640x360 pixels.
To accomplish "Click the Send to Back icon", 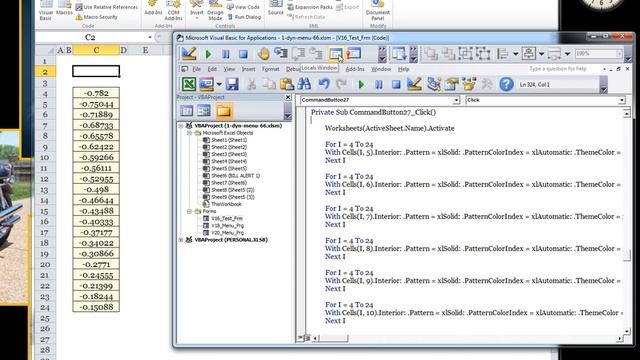I will tap(448, 54).
